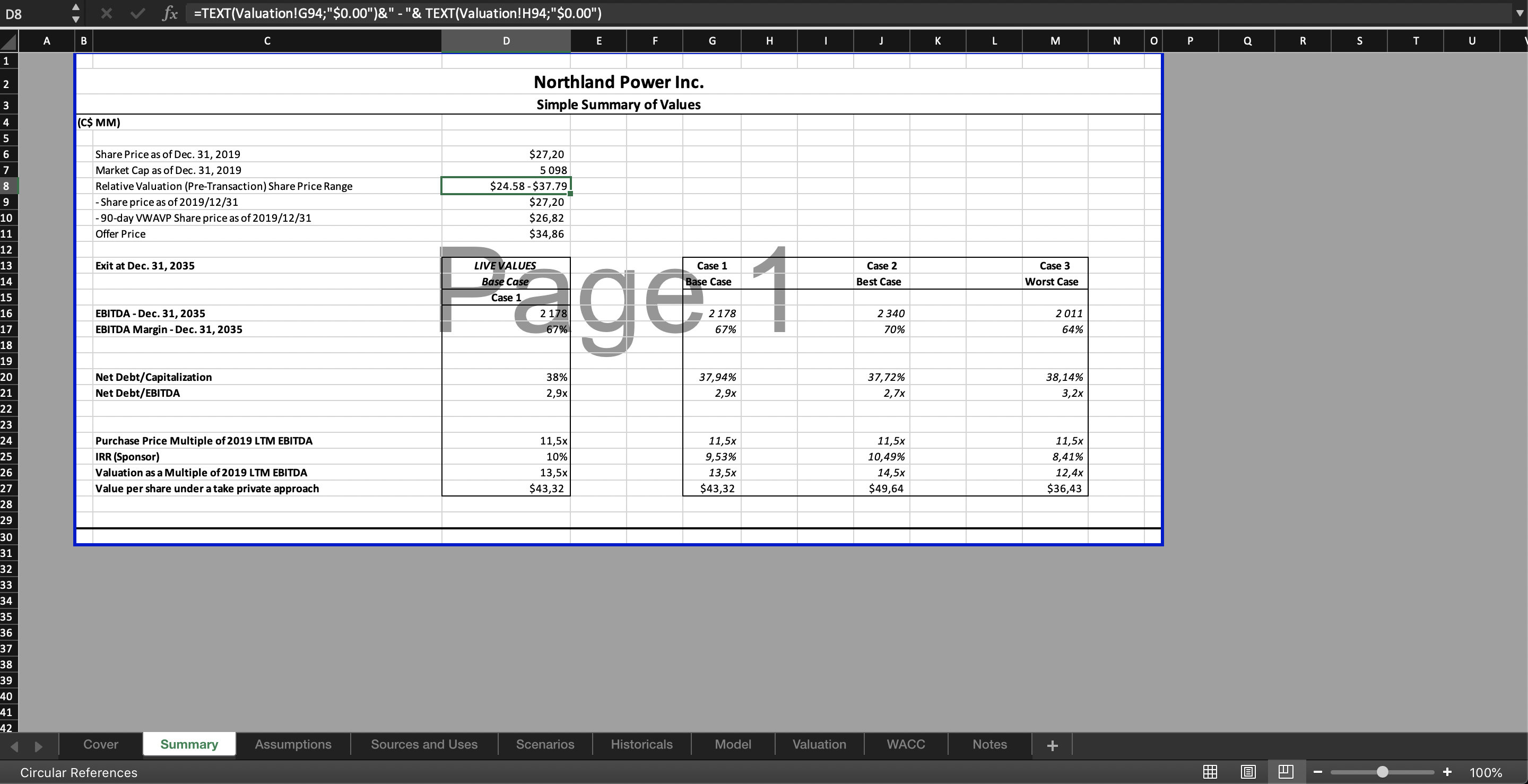Viewport: 1528px width, 784px height.
Task: Click the Name Box showing D8
Action: coord(34,14)
